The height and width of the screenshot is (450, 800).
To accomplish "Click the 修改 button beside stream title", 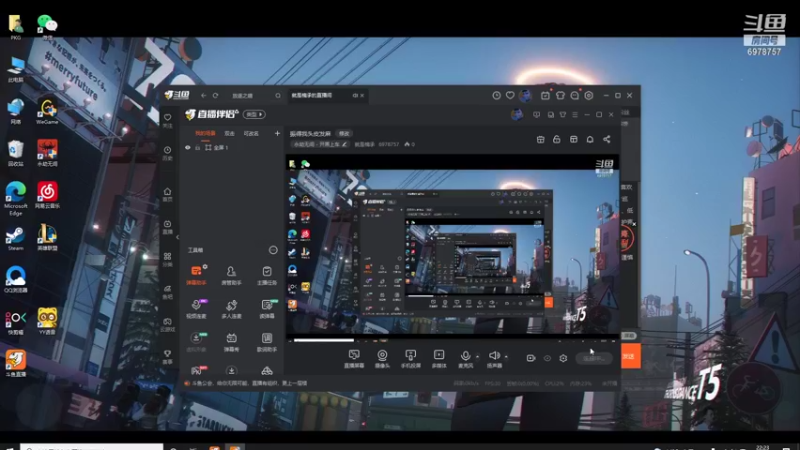I will click(344, 133).
